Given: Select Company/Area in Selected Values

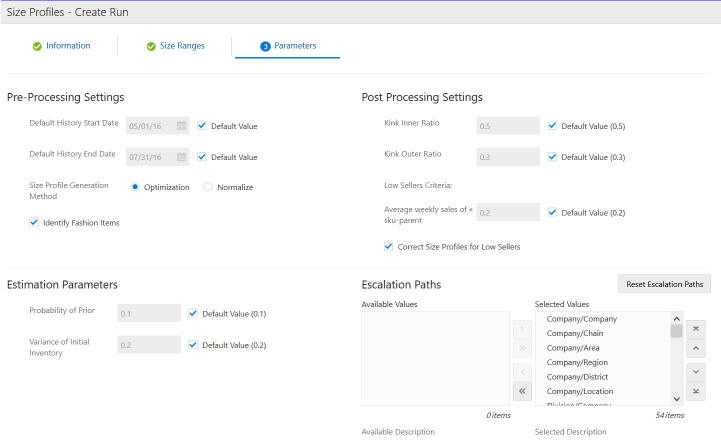Looking at the screenshot, I should coord(573,348).
